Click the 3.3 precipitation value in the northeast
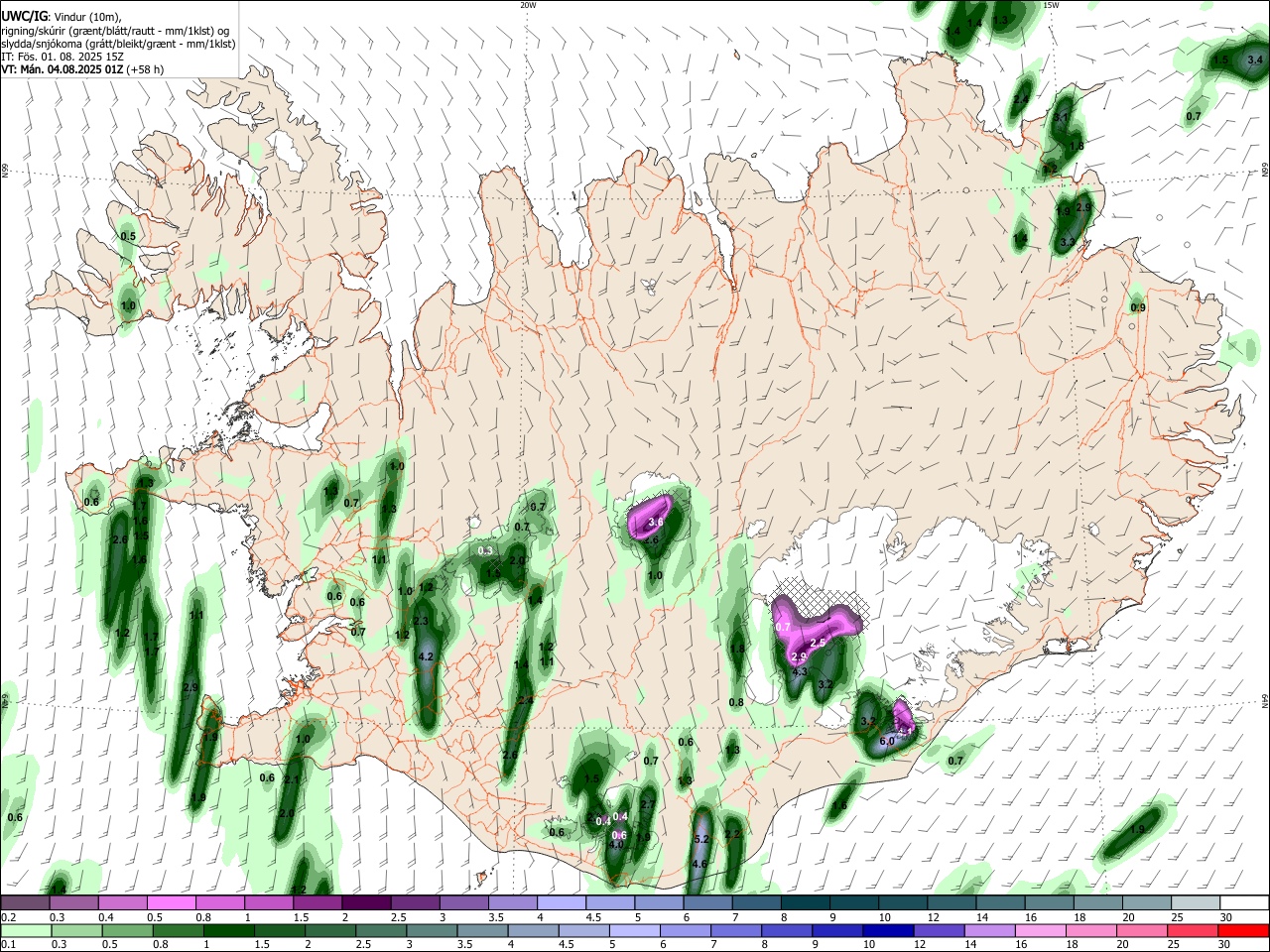 click(x=1068, y=242)
